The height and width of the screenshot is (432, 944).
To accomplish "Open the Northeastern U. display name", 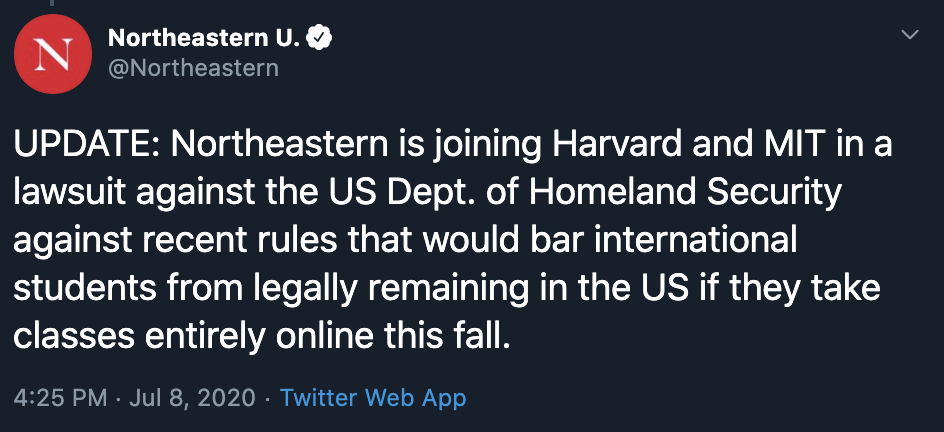I will (x=203, y=39).
